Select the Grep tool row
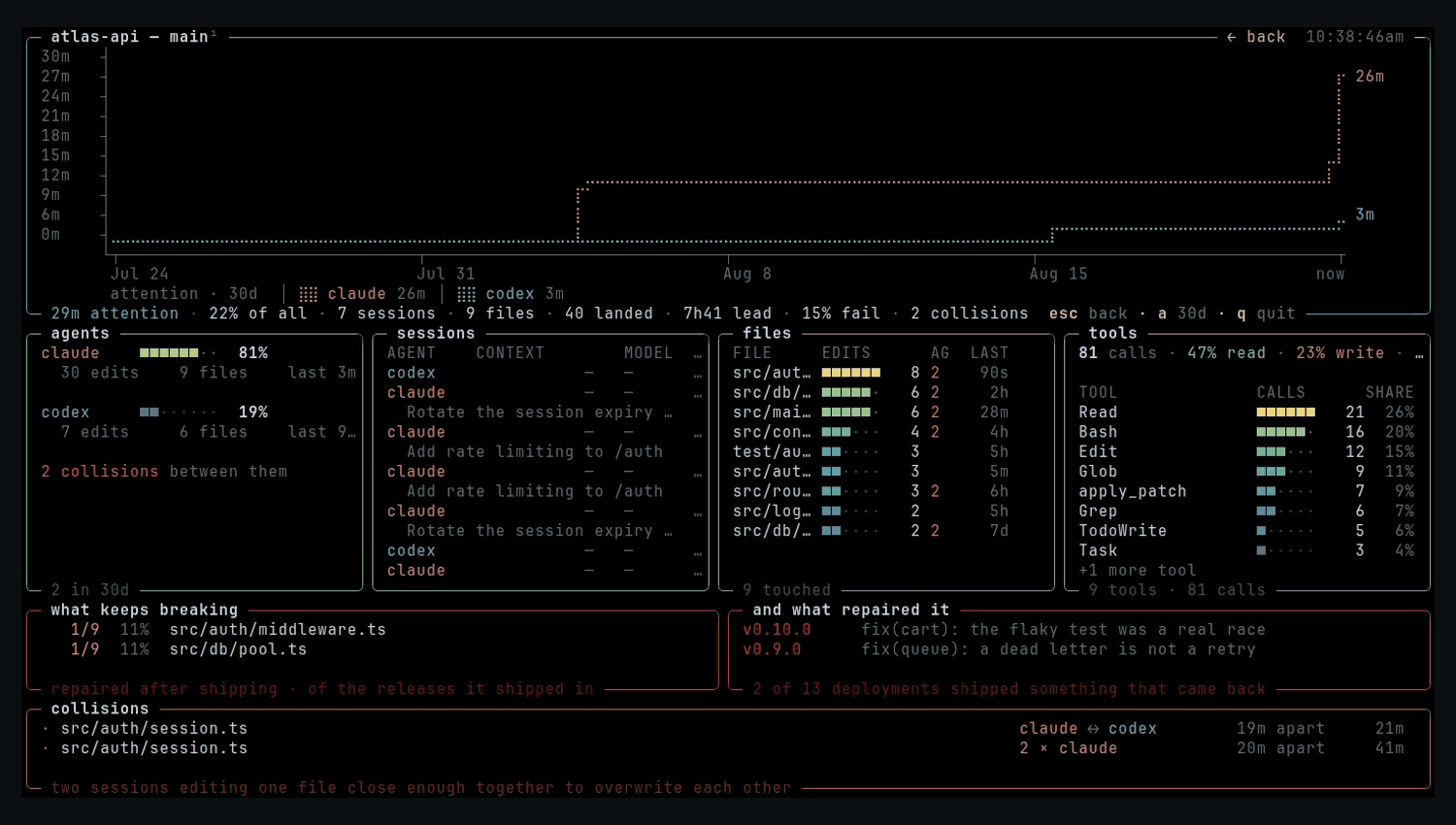 coord(1246,511)
